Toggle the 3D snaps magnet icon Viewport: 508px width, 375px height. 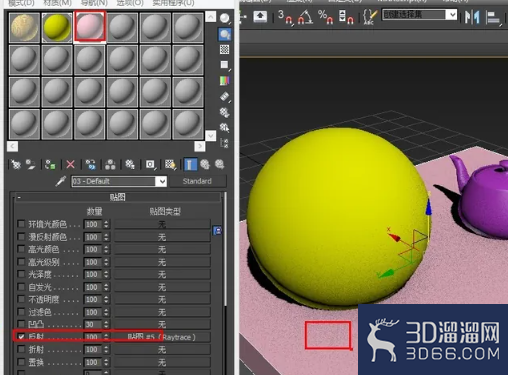(286, 17)
